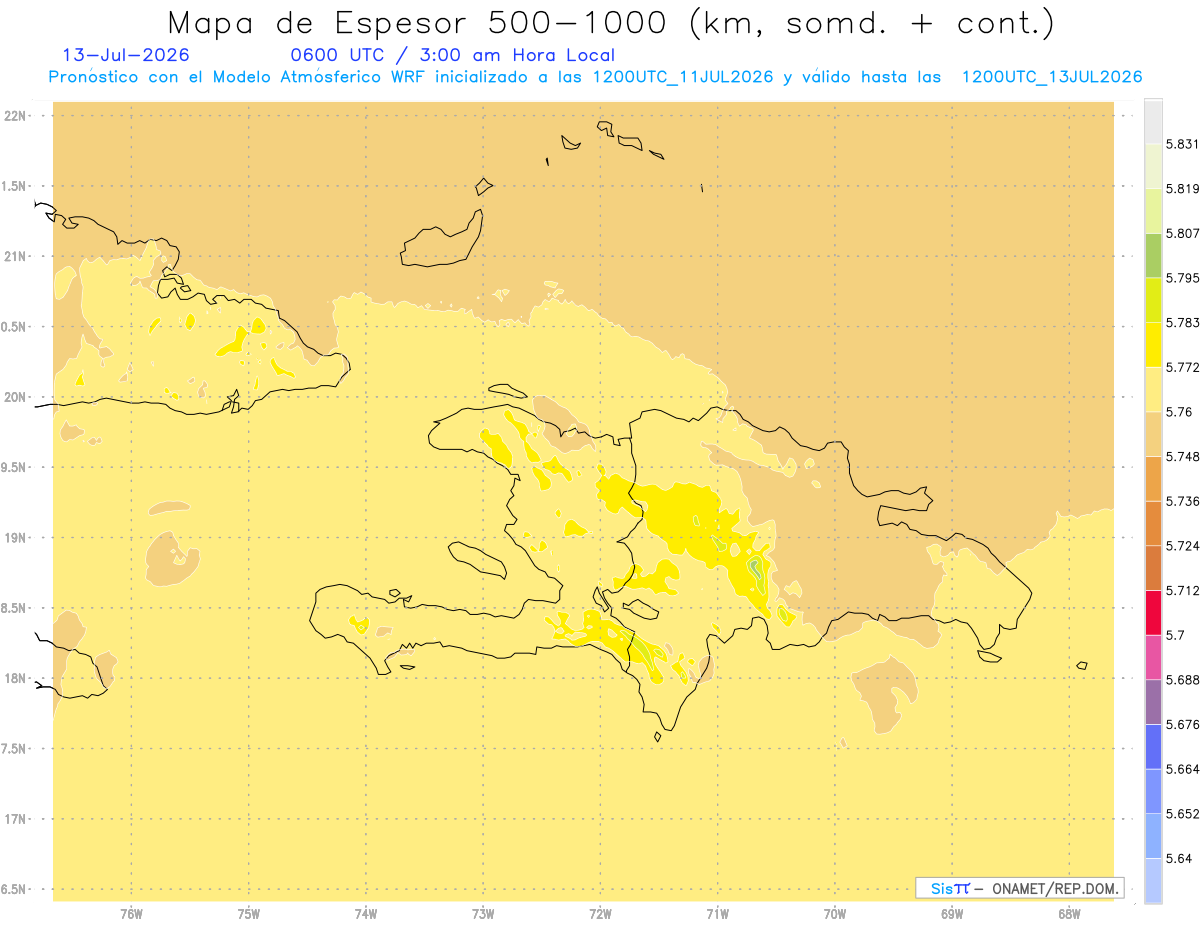
Task: Select the '18N' latitude label
Action: click(16, 678)
